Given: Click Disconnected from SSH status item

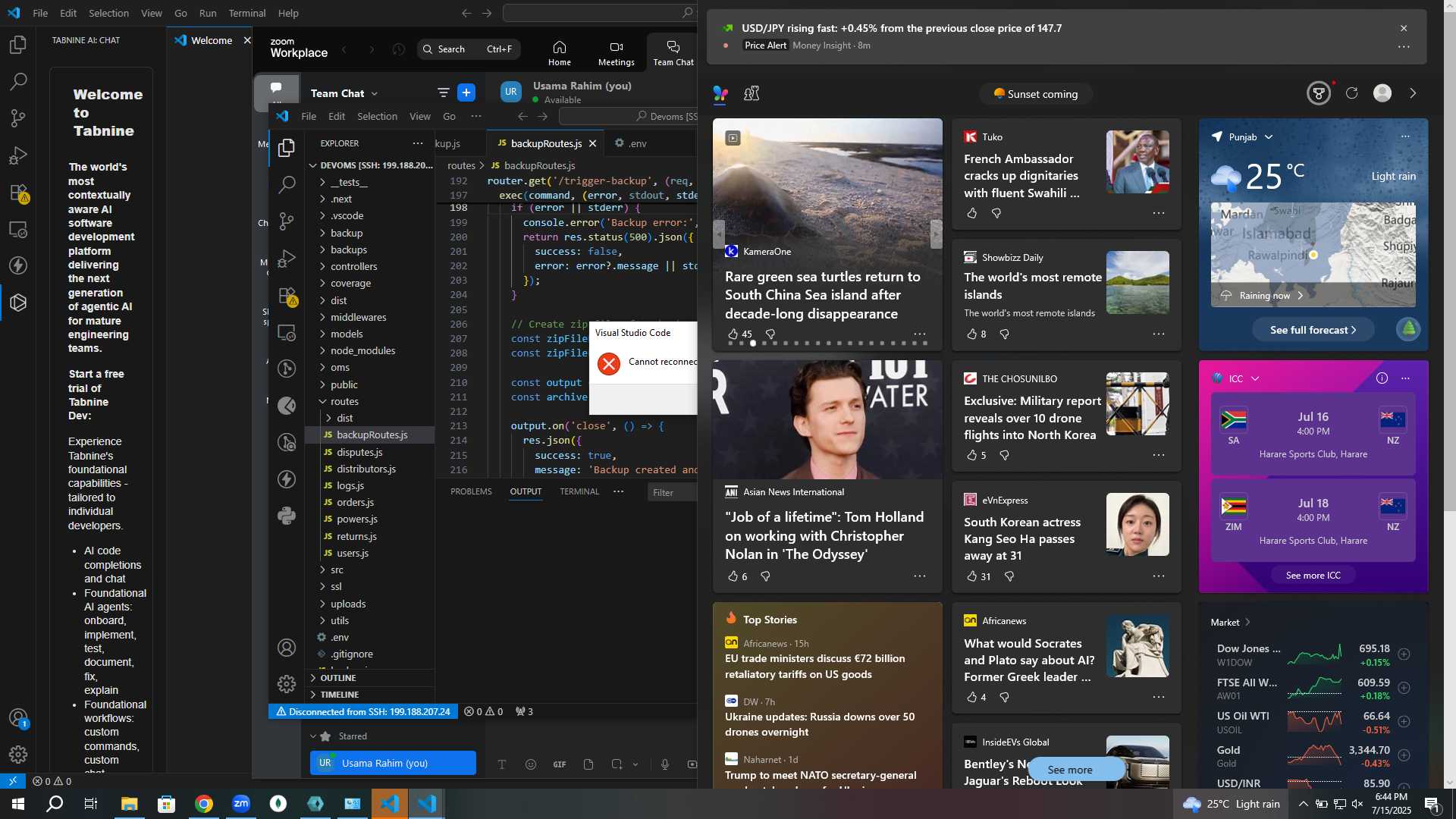Looking at the screenshot, I should coord(363,711).
